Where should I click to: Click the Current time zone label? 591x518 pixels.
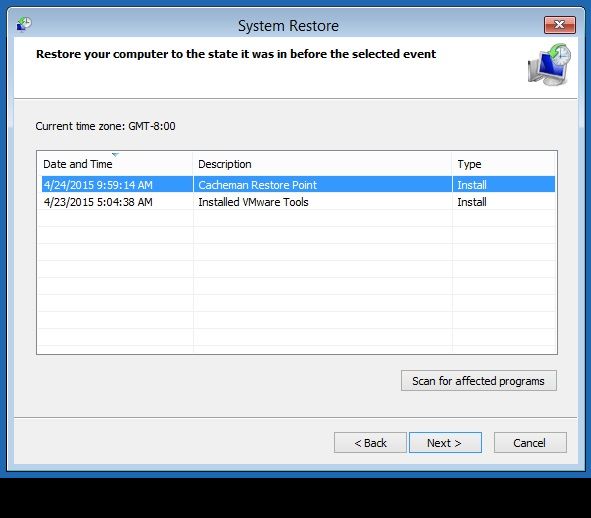[x=105, y=126]
